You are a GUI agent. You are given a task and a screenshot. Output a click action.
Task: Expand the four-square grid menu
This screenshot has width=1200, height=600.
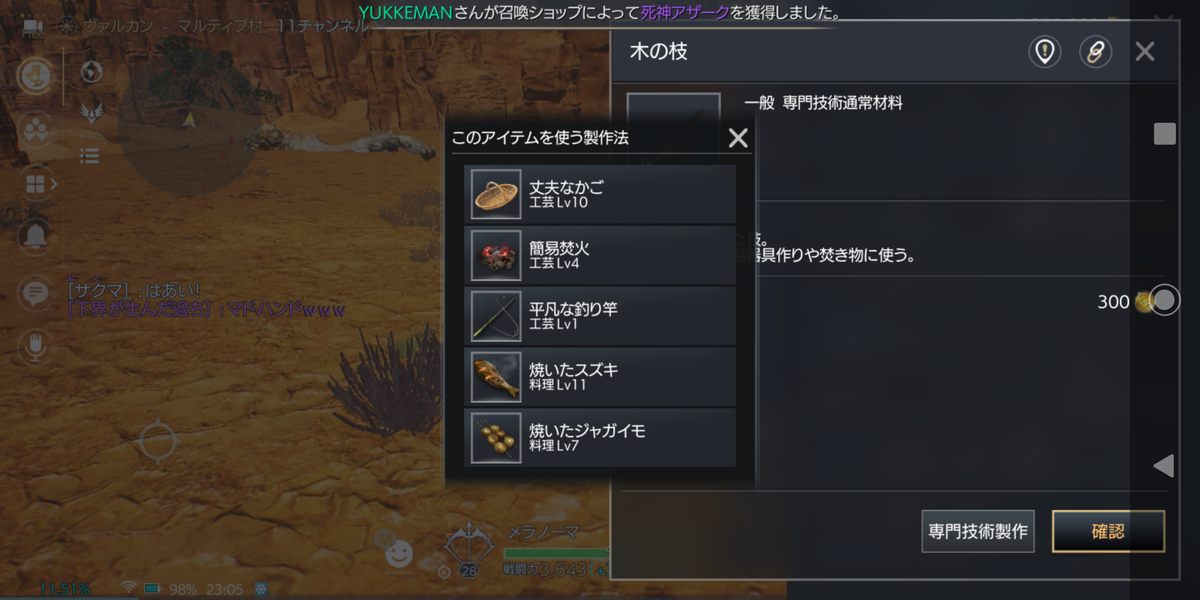point(35,184)
